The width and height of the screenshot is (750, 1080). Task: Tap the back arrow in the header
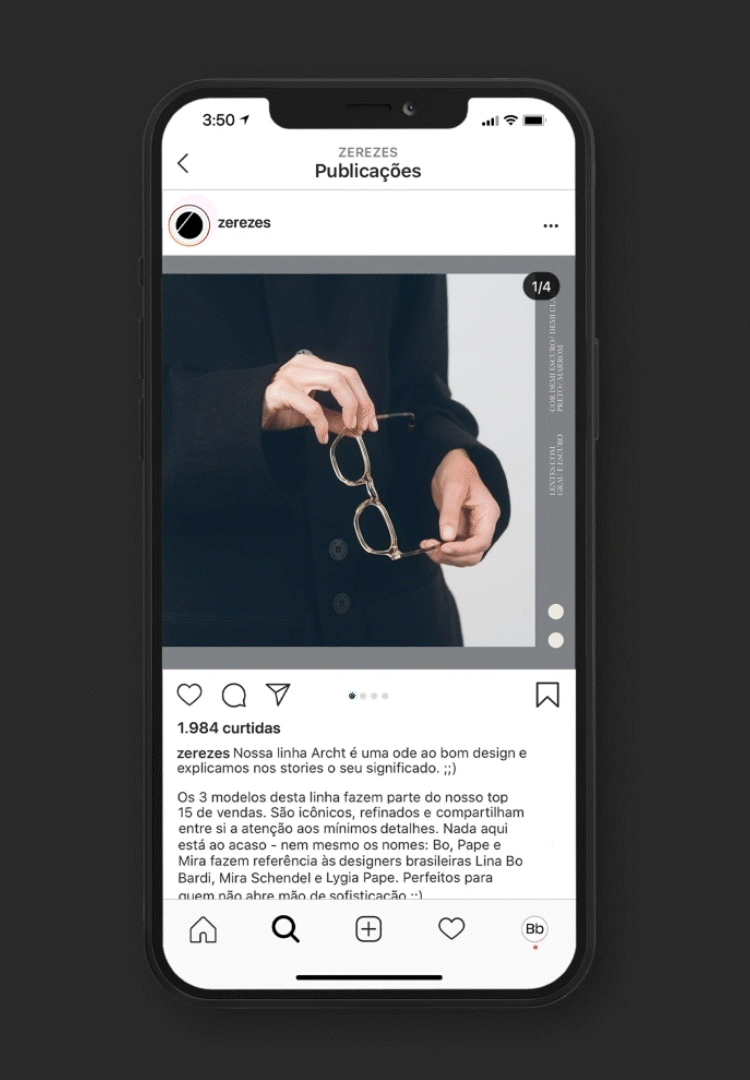(x=183, y=163)
